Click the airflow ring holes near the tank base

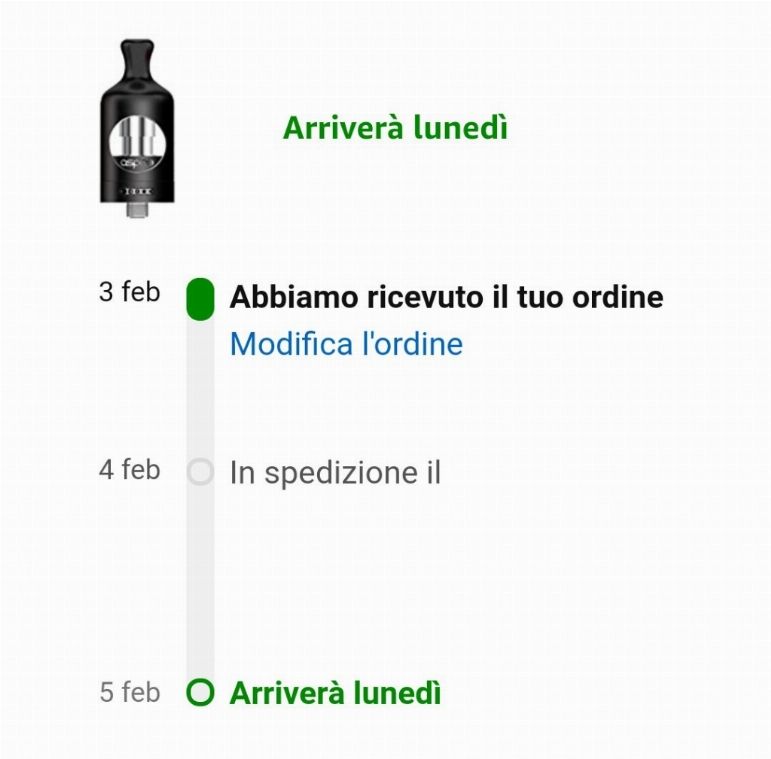click(137, 191)
